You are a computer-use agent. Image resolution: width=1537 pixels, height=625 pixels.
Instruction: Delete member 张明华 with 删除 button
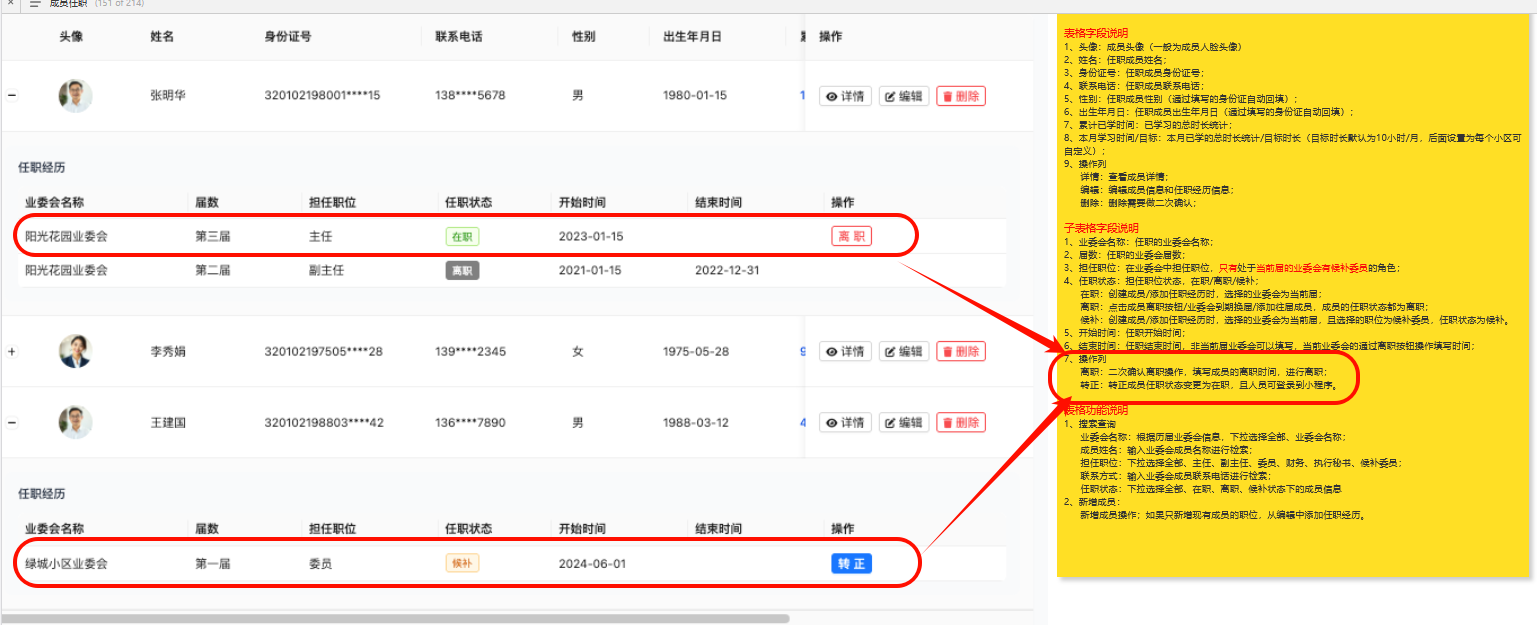pyautogui.click(x=960, y=96)
